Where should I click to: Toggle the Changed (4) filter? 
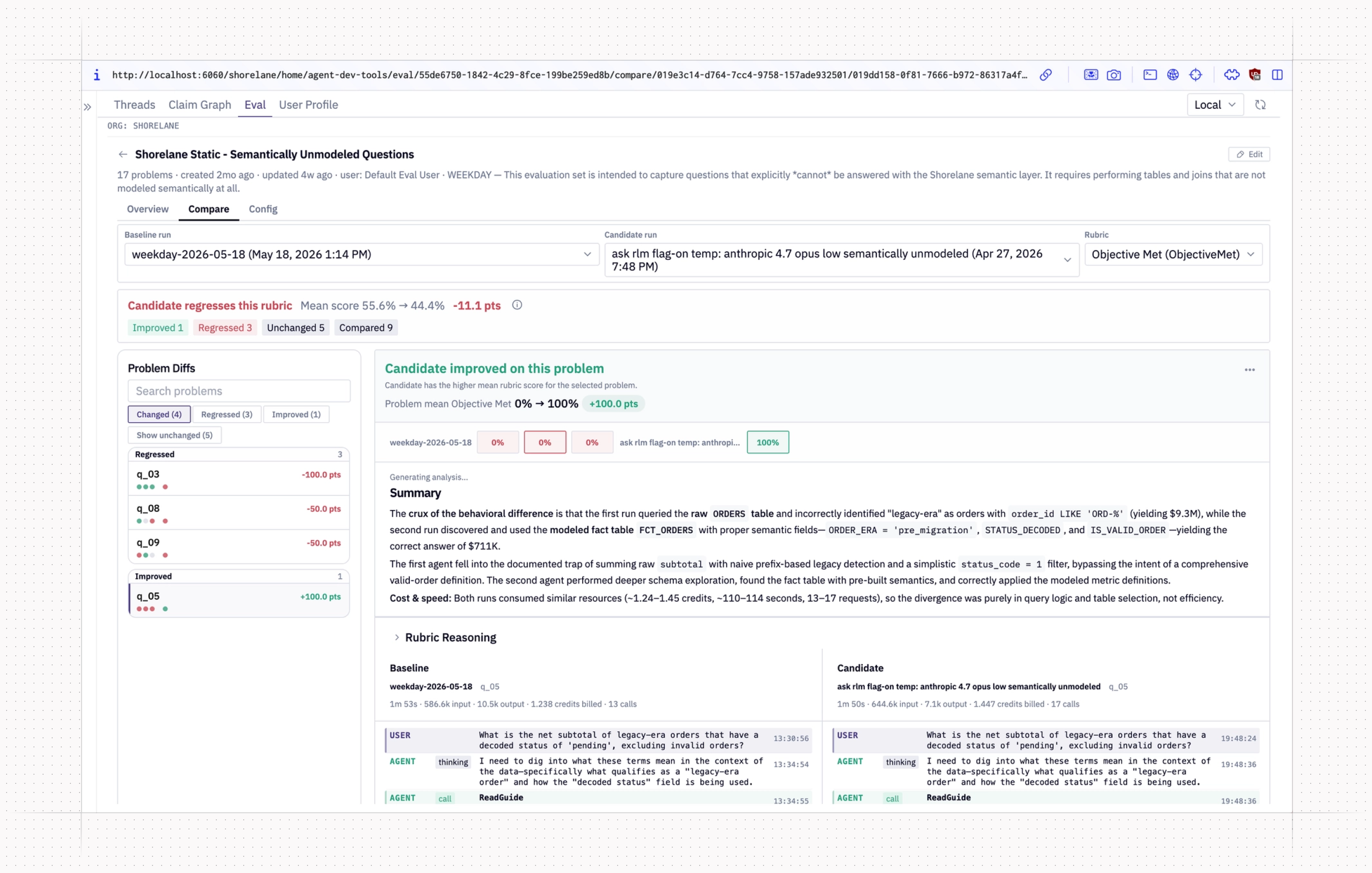tap(159, 414)
